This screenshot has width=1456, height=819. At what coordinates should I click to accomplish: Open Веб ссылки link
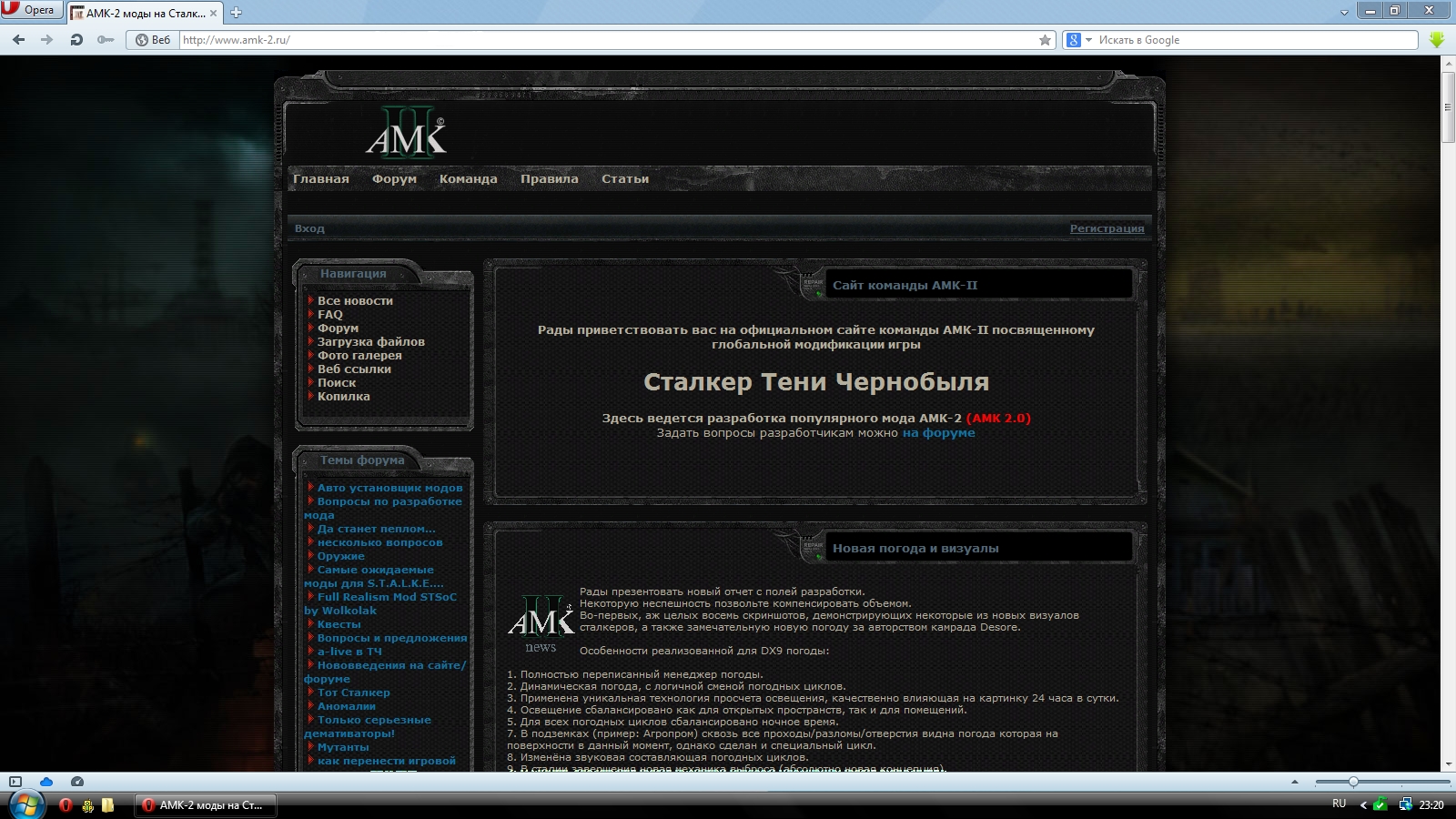click(x=354, y=369)
